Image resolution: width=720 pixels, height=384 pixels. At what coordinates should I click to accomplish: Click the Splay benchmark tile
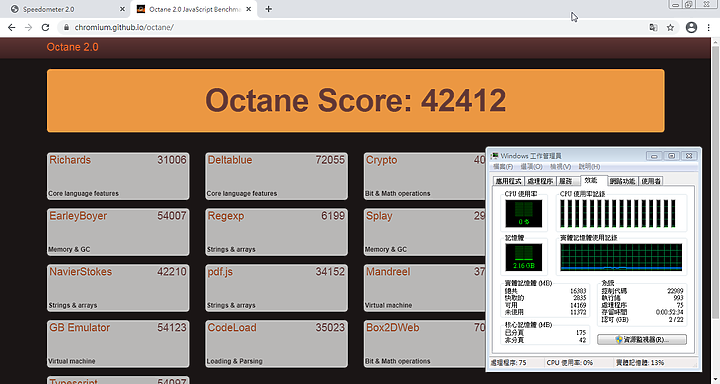click(425, 232)
